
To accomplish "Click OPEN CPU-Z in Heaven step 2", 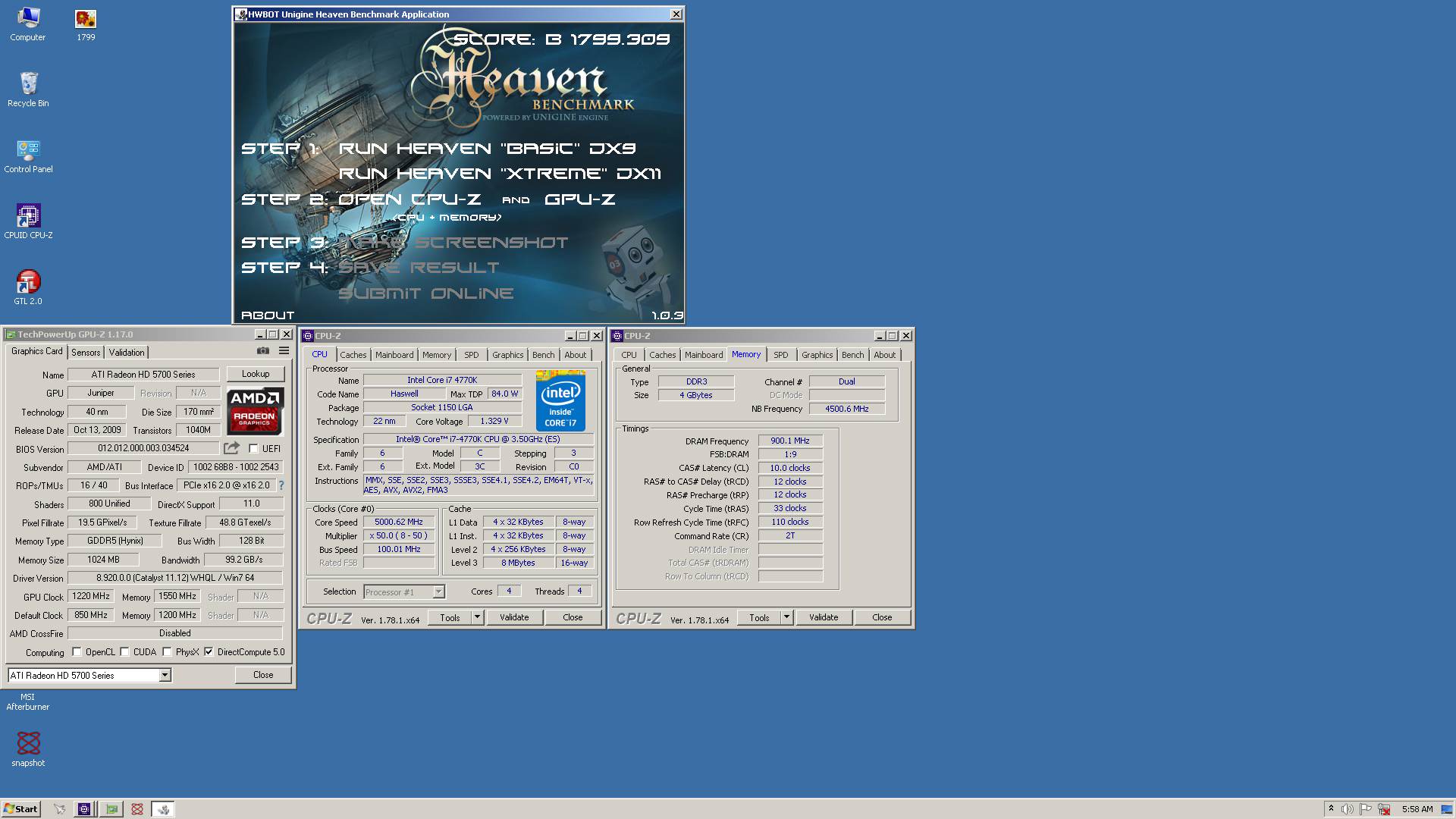I will coord(409,199).
